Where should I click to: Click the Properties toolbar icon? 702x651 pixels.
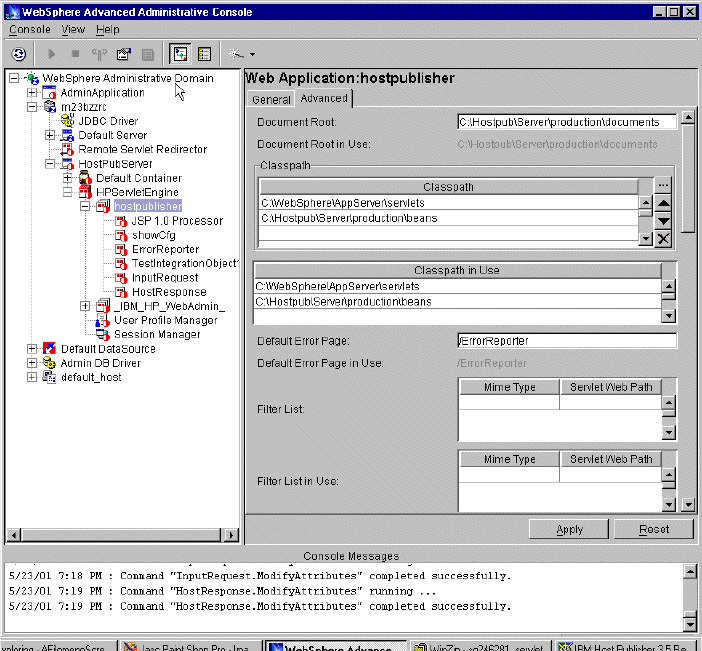(124, 54)
